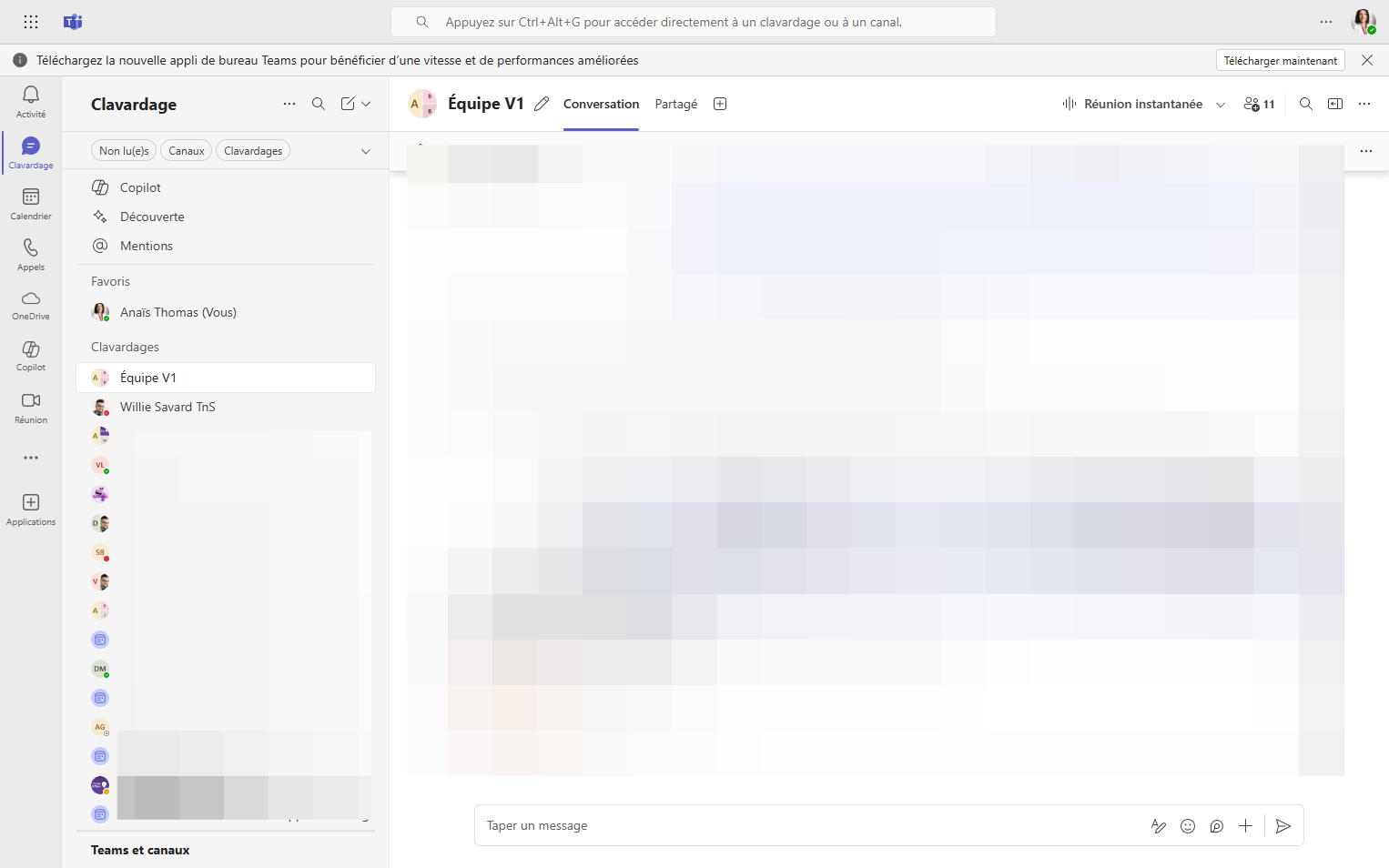Open Mentions in the chat list
Screen dimensions: 1389x868
pos(226,246)
